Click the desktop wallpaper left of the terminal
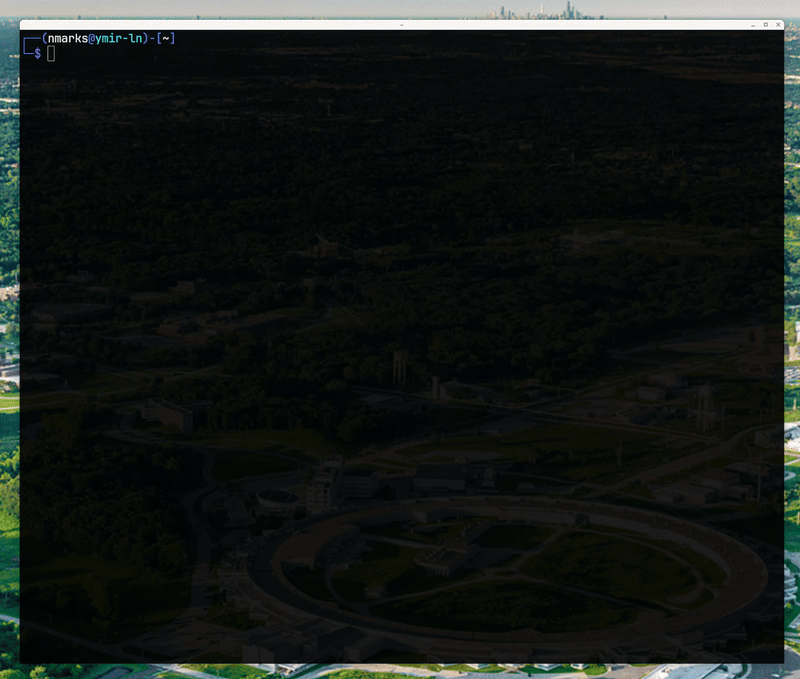 [9, 350]
